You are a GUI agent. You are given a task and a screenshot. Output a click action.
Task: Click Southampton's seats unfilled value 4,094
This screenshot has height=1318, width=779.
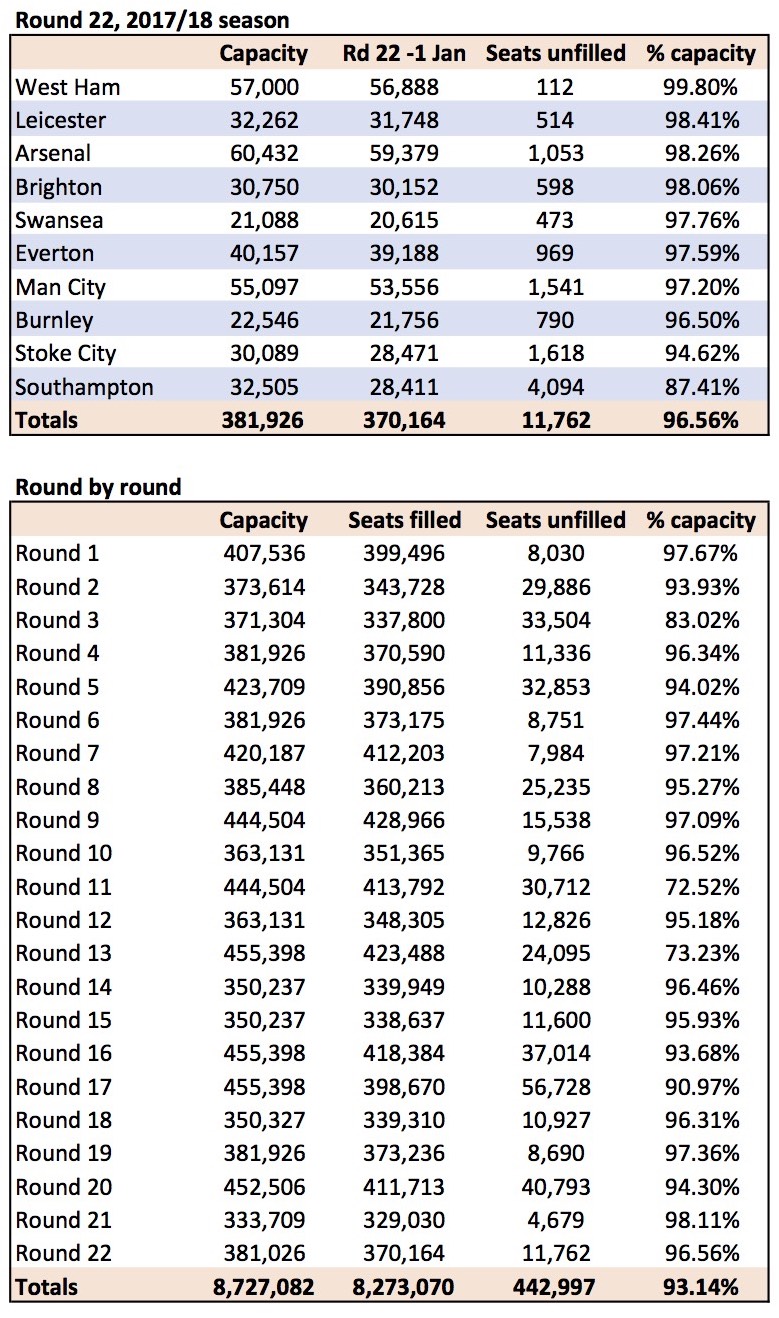tap(555, 386)
